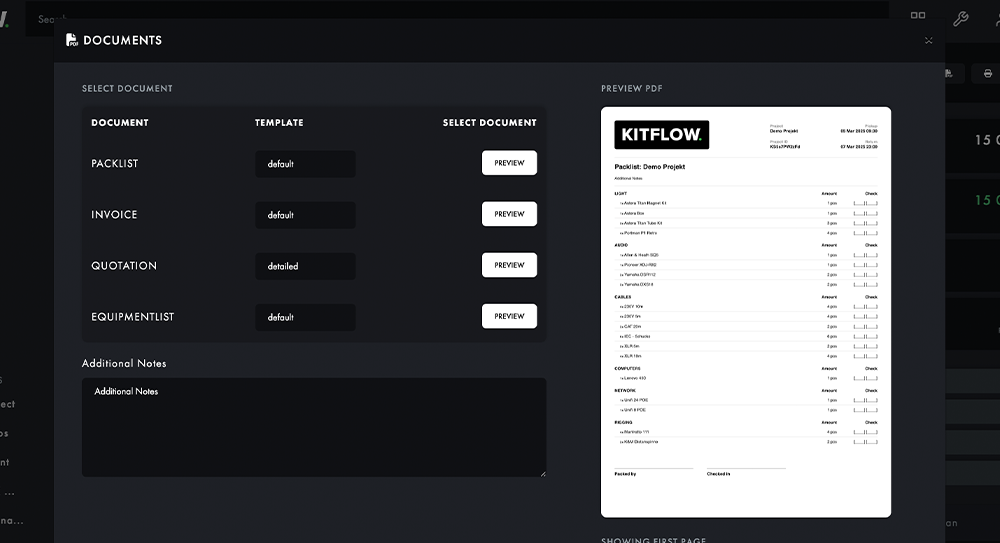This screenshot has height=543, width=1000.
Task: Click the Packlist PDF preview page
Action: click(x=745, y=320)
